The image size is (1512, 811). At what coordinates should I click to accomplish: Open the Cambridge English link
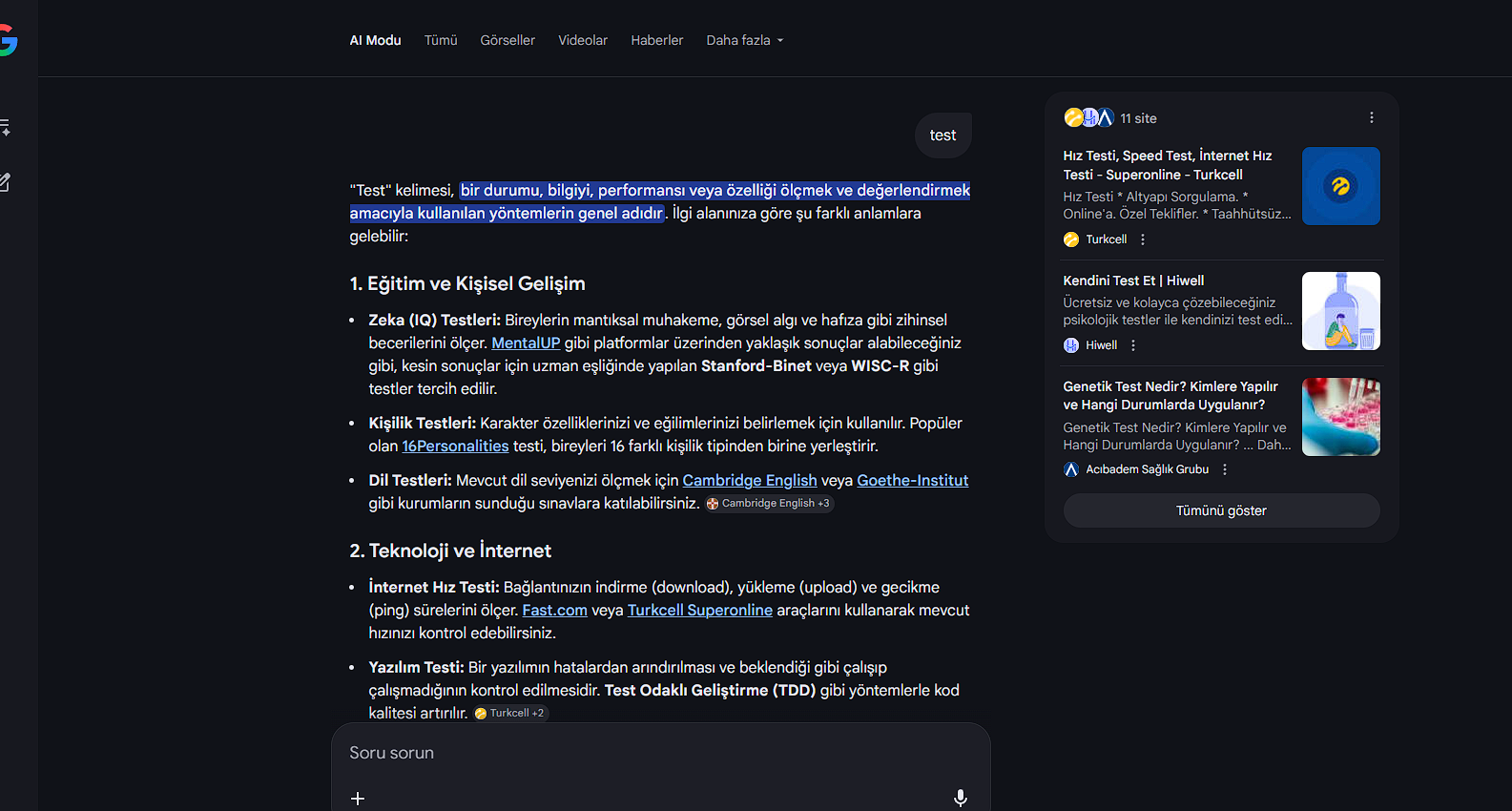(x=750, y=480)
